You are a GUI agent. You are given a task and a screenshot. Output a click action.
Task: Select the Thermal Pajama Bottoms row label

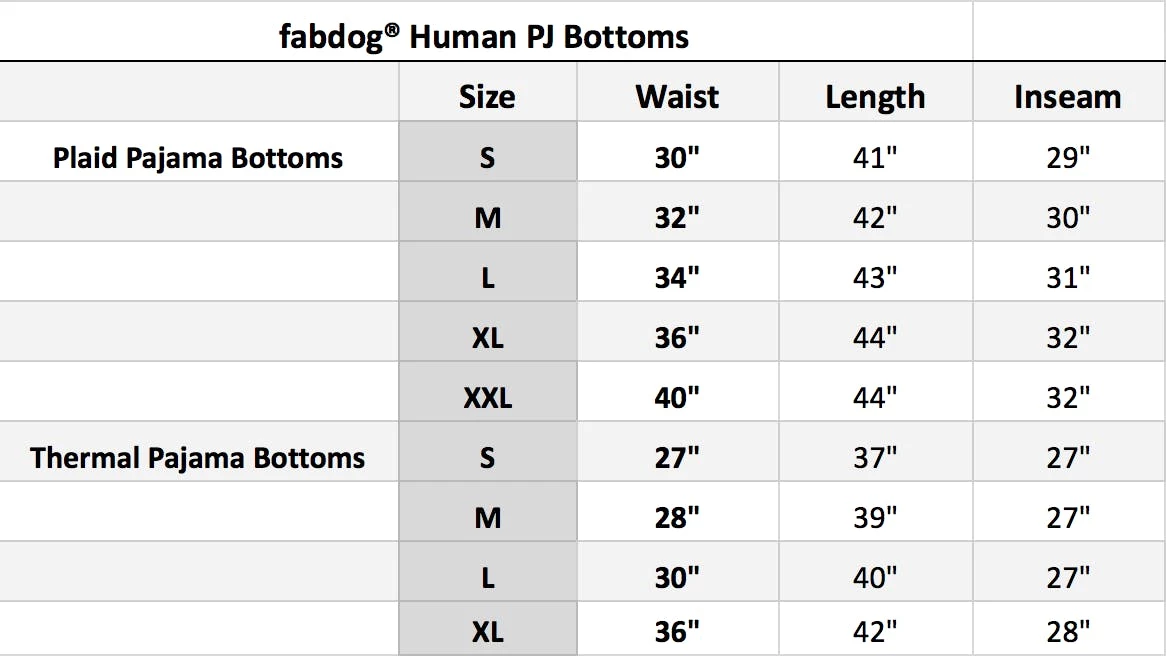pyautogui.click(x=198, y=458)
